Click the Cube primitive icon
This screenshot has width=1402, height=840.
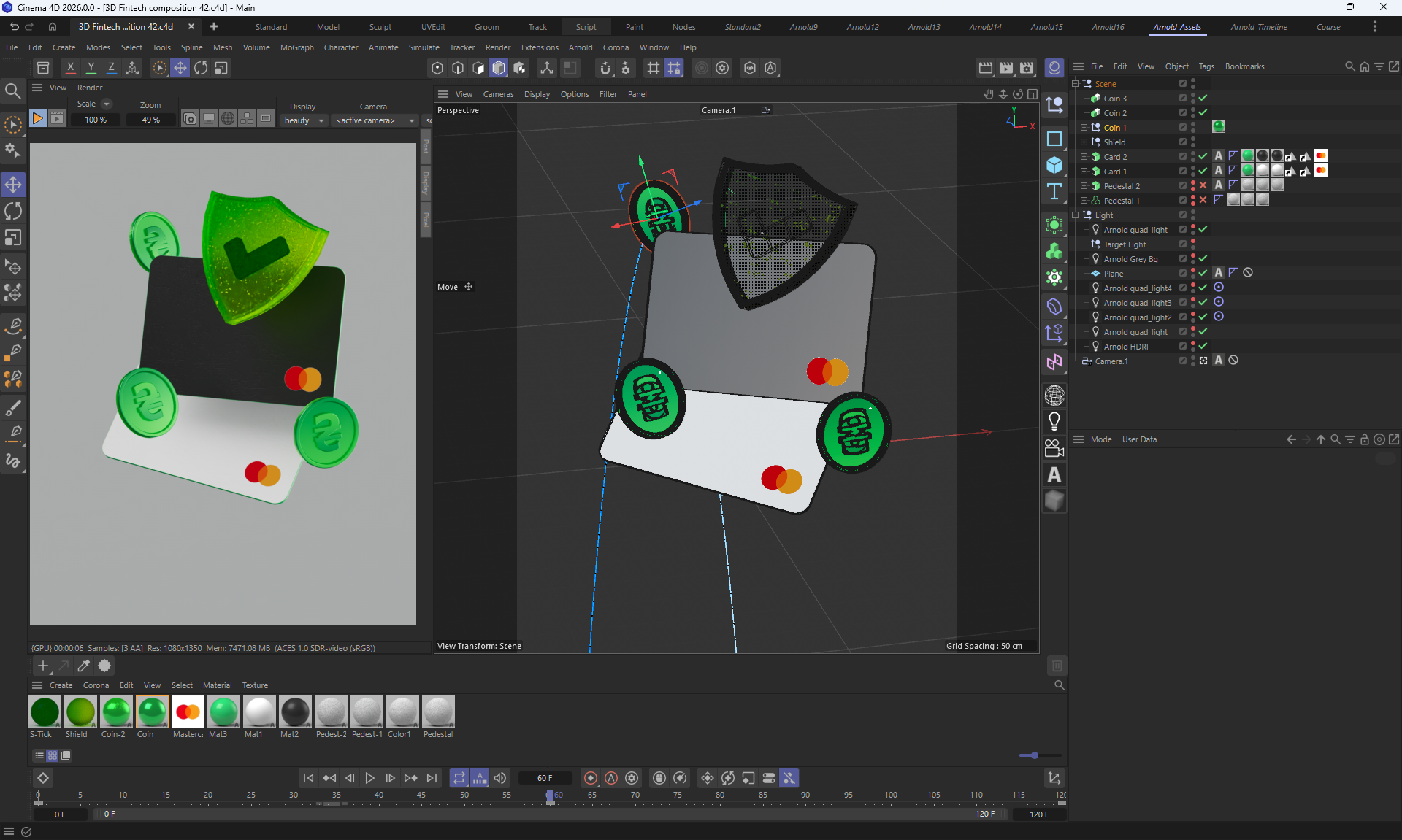pyautogui.click(x=1054, y=165)
